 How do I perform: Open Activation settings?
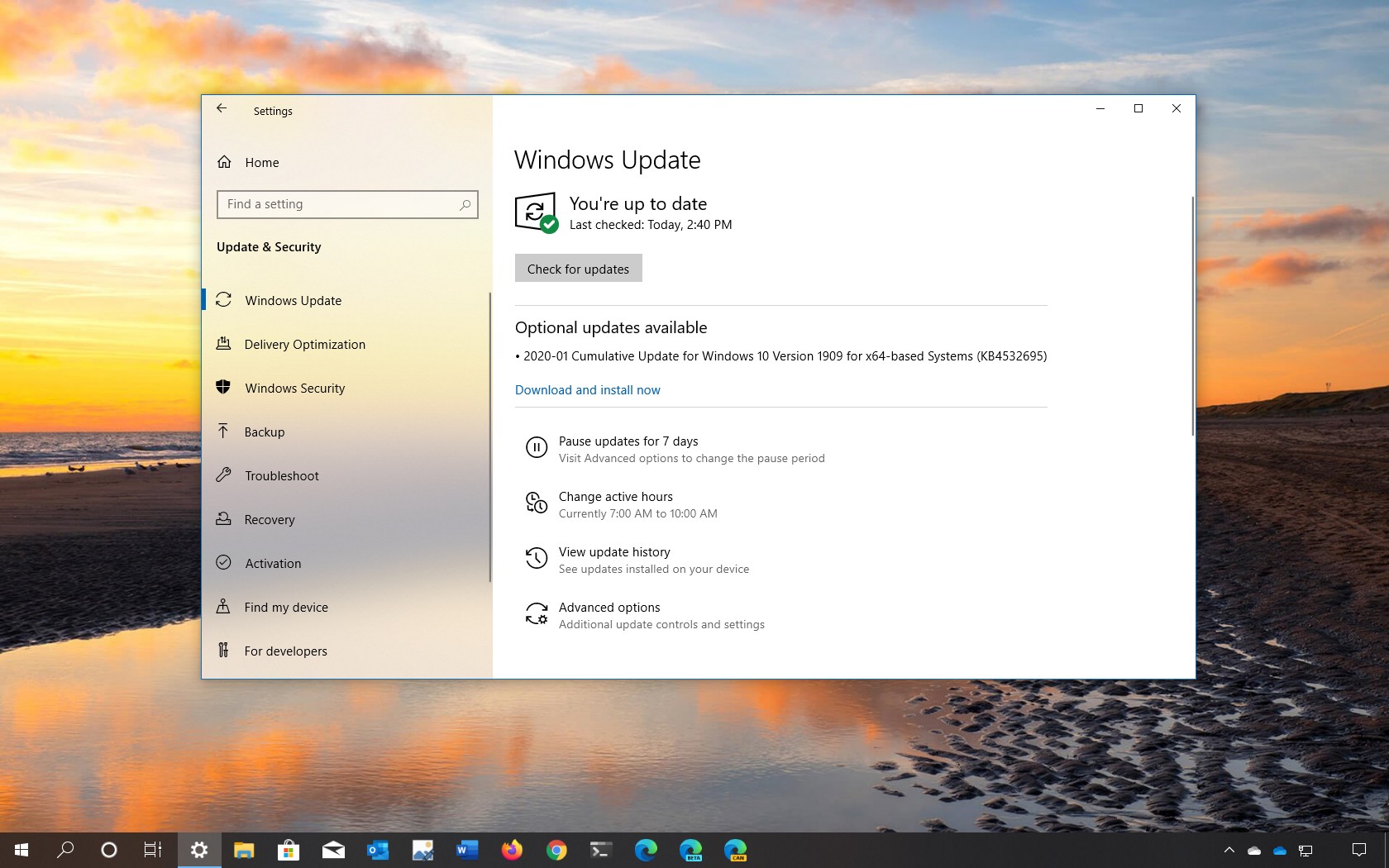coord(346,563)
